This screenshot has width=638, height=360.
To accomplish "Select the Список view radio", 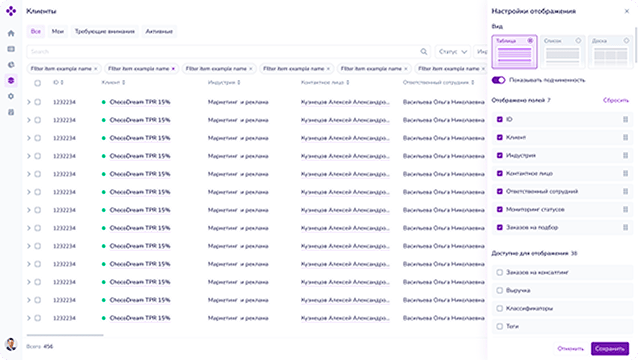I will [x=578, y=41].
